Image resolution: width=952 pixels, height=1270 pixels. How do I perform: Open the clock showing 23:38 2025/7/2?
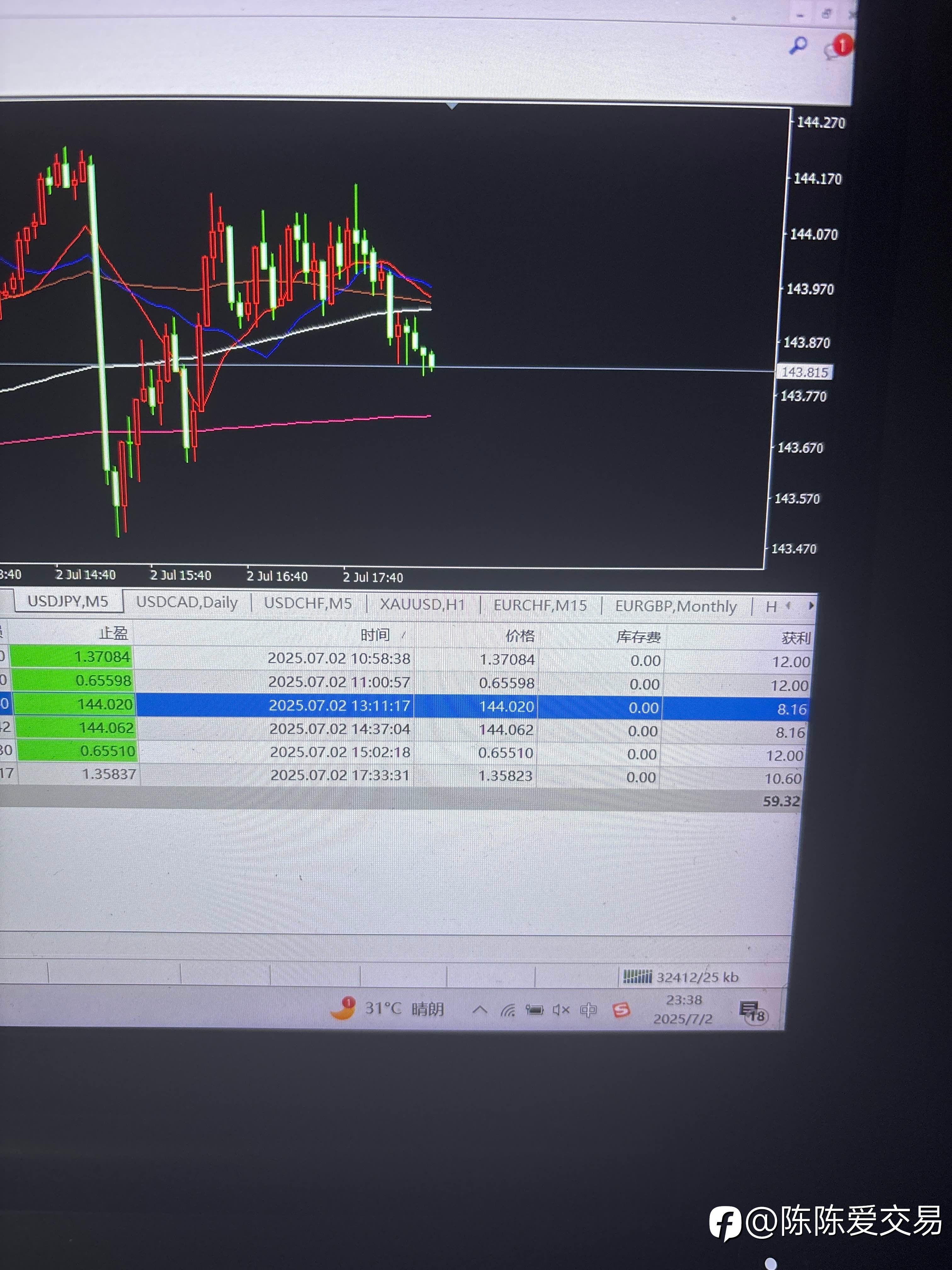[x=683, y=1009]
